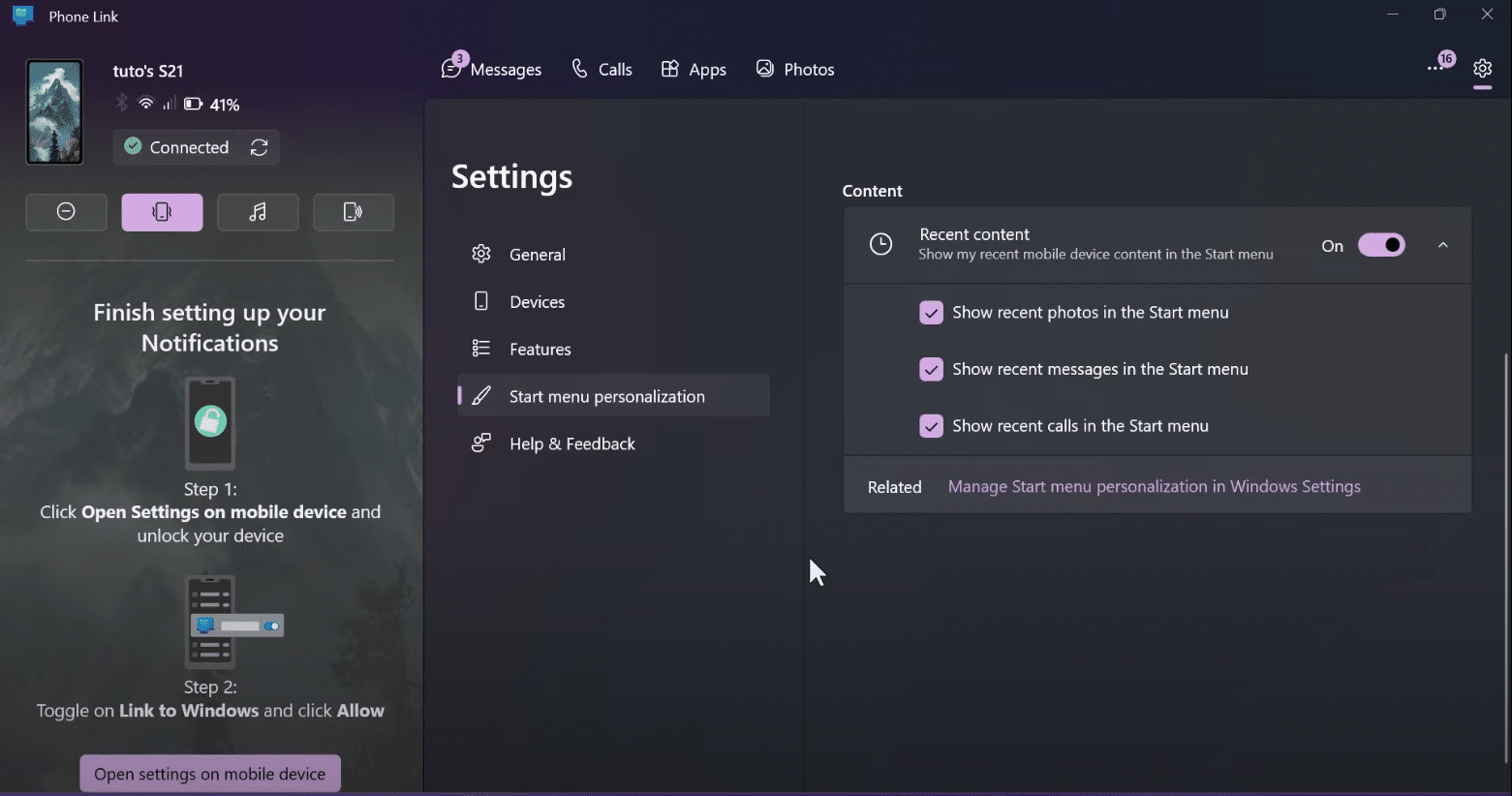Click Open settings on mobile device button
Image resolution: width=1512 pixels, height=796 pixels.
coord(210,774)
